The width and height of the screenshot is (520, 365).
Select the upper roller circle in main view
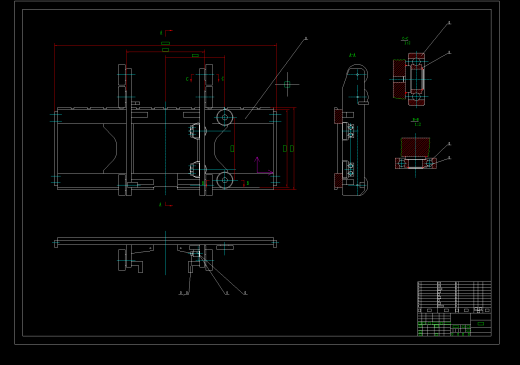(225, 117)
